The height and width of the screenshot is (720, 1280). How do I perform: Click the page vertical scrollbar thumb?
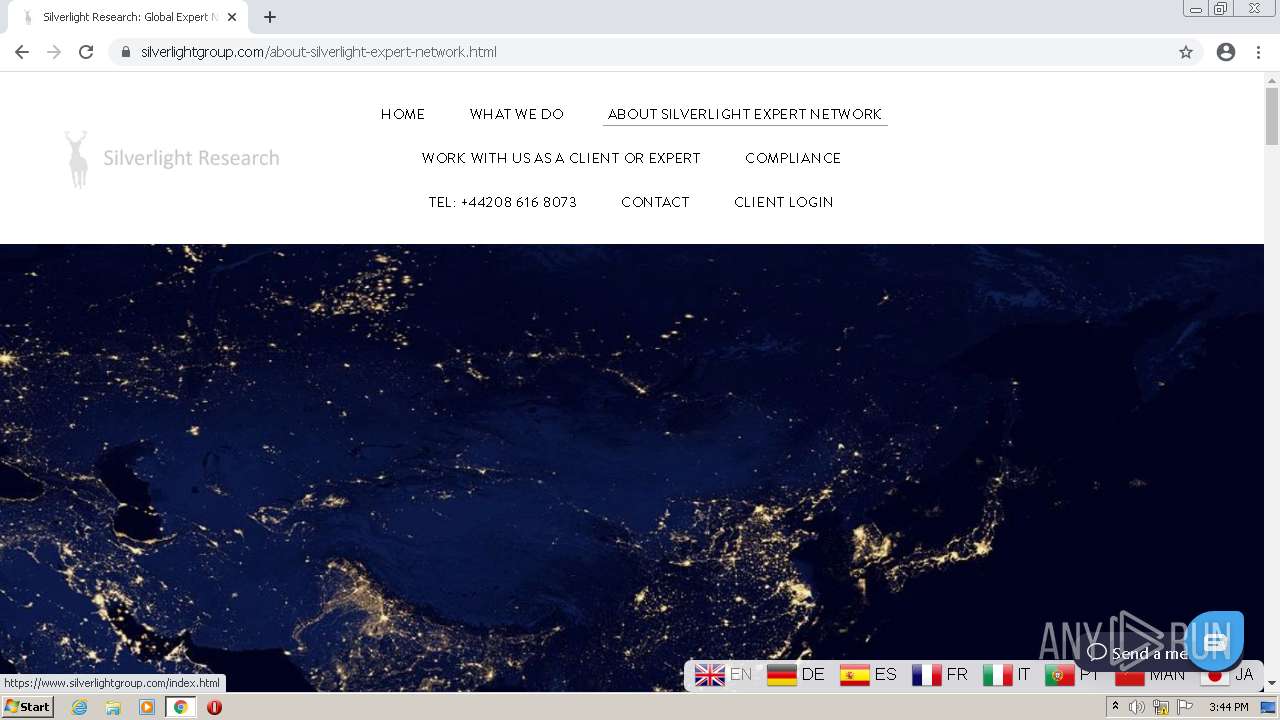click(1272, 116)
